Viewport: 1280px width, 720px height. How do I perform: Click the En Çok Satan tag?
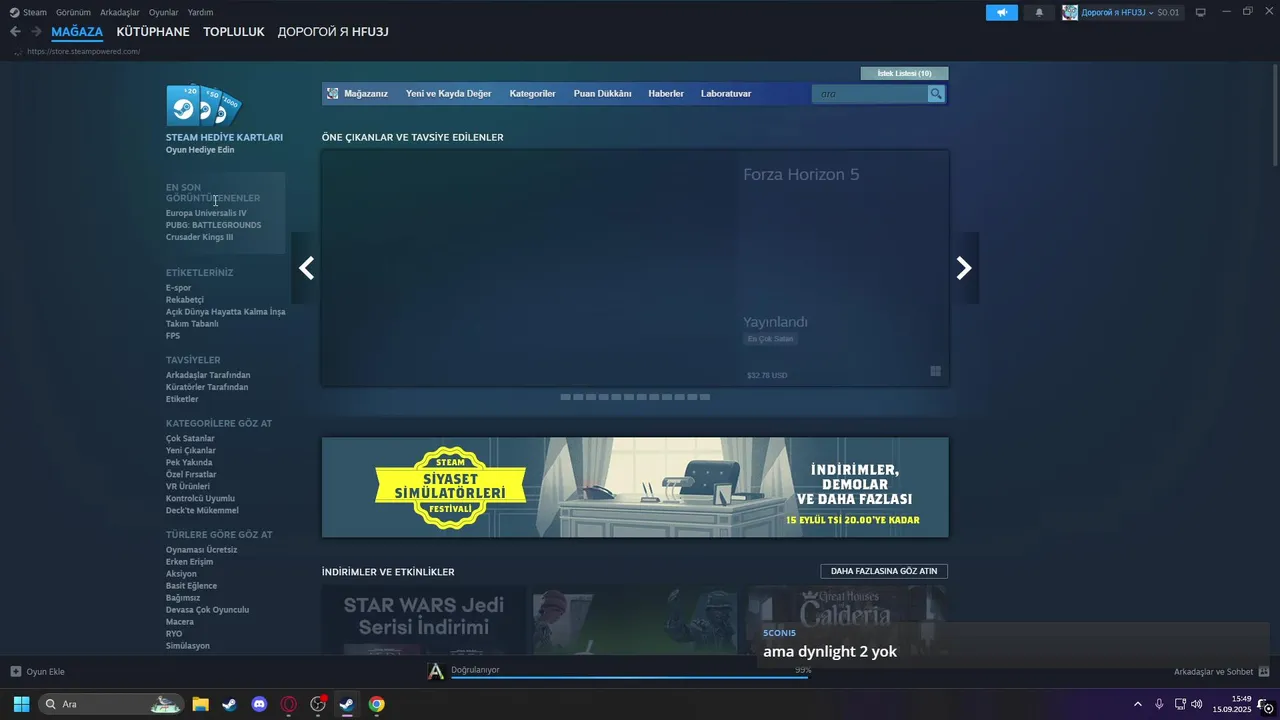(x=770, y=339)
